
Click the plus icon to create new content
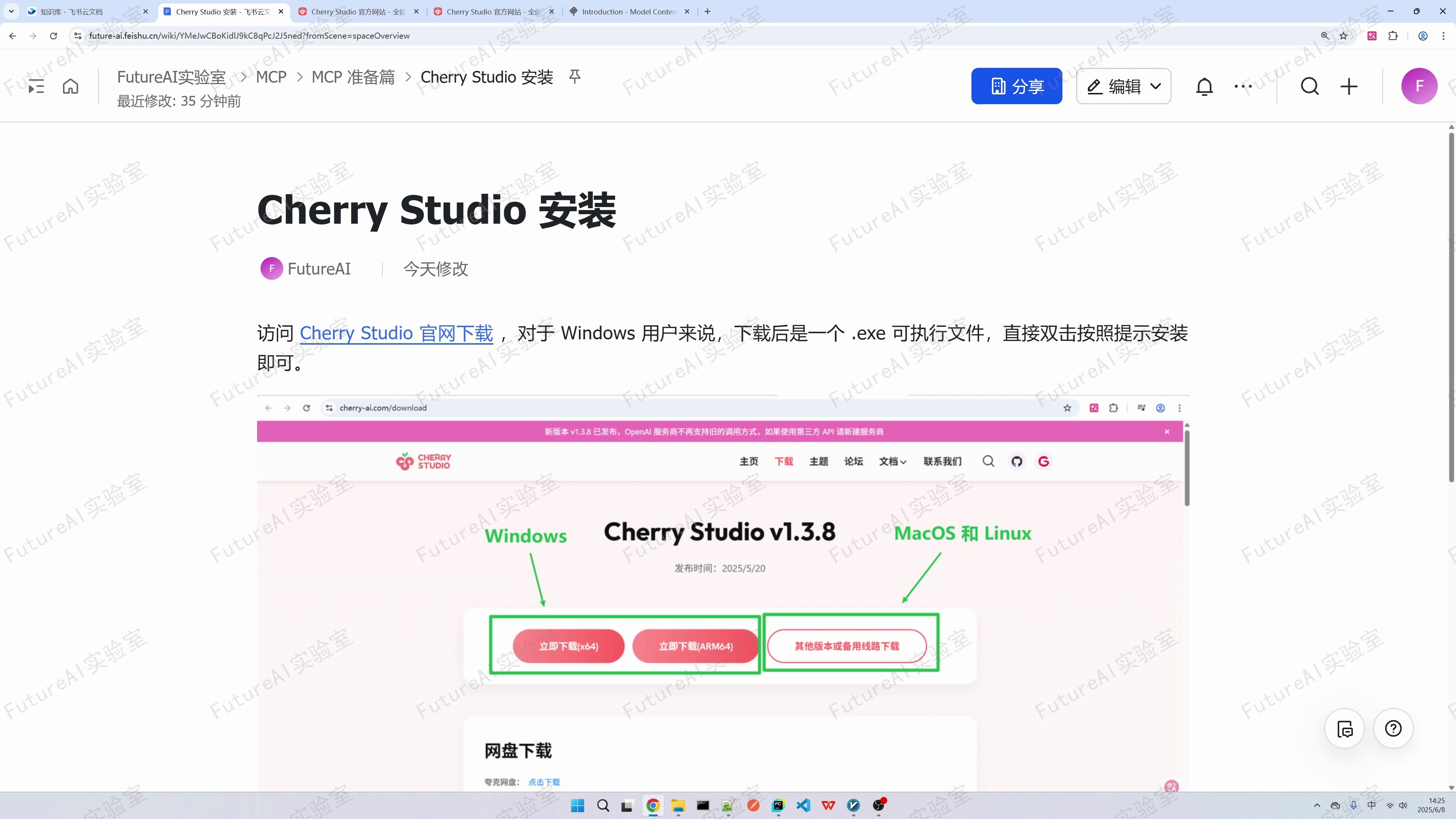click(x=1349, y=86)
